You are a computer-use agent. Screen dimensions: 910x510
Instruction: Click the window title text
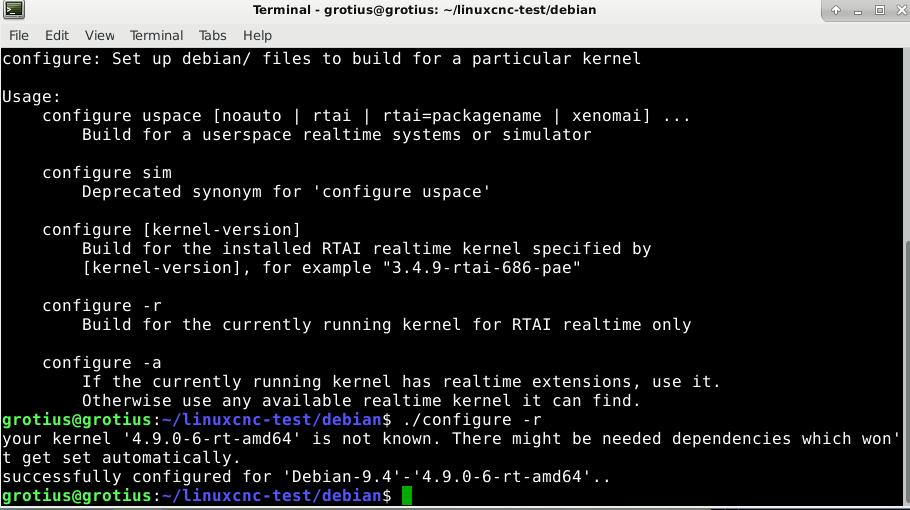click(424, 10)
